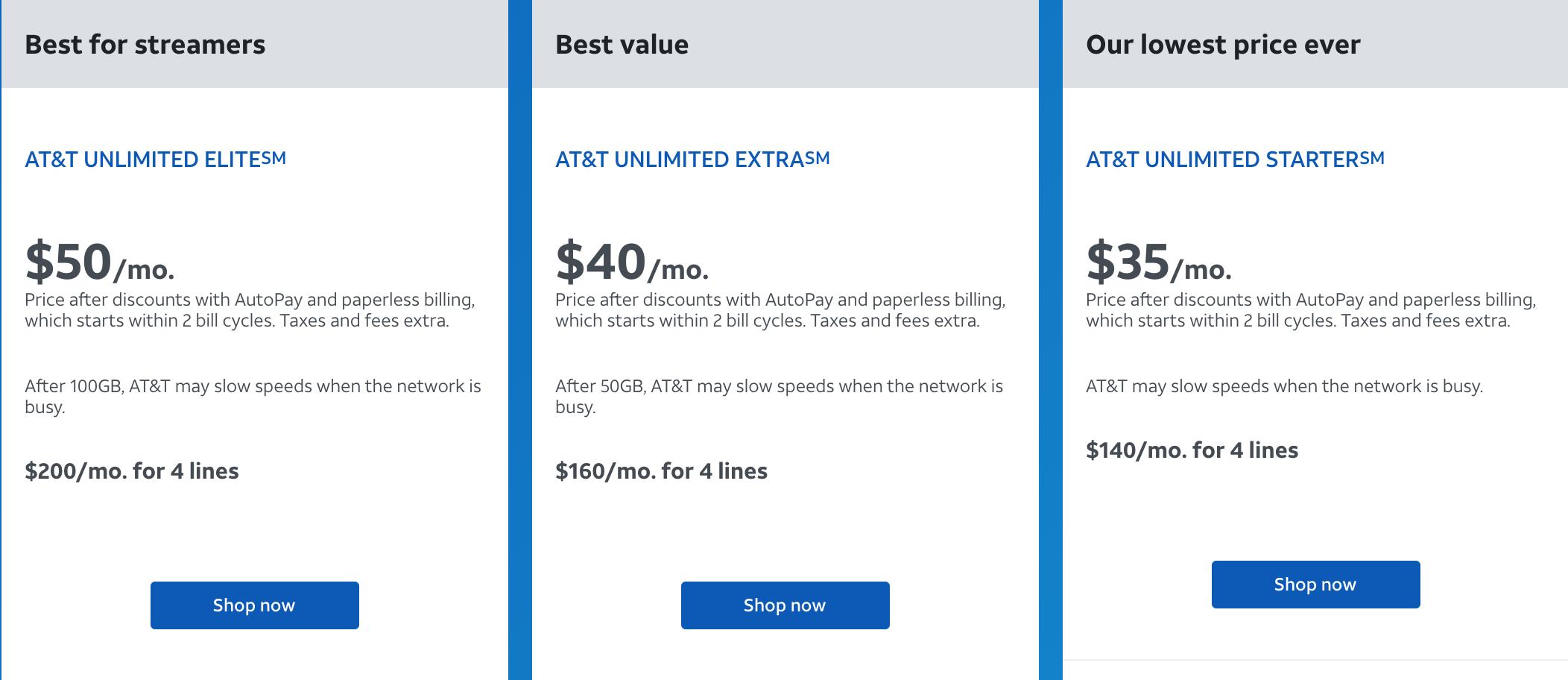Click Shop now for Unlimited Extra

785,605
